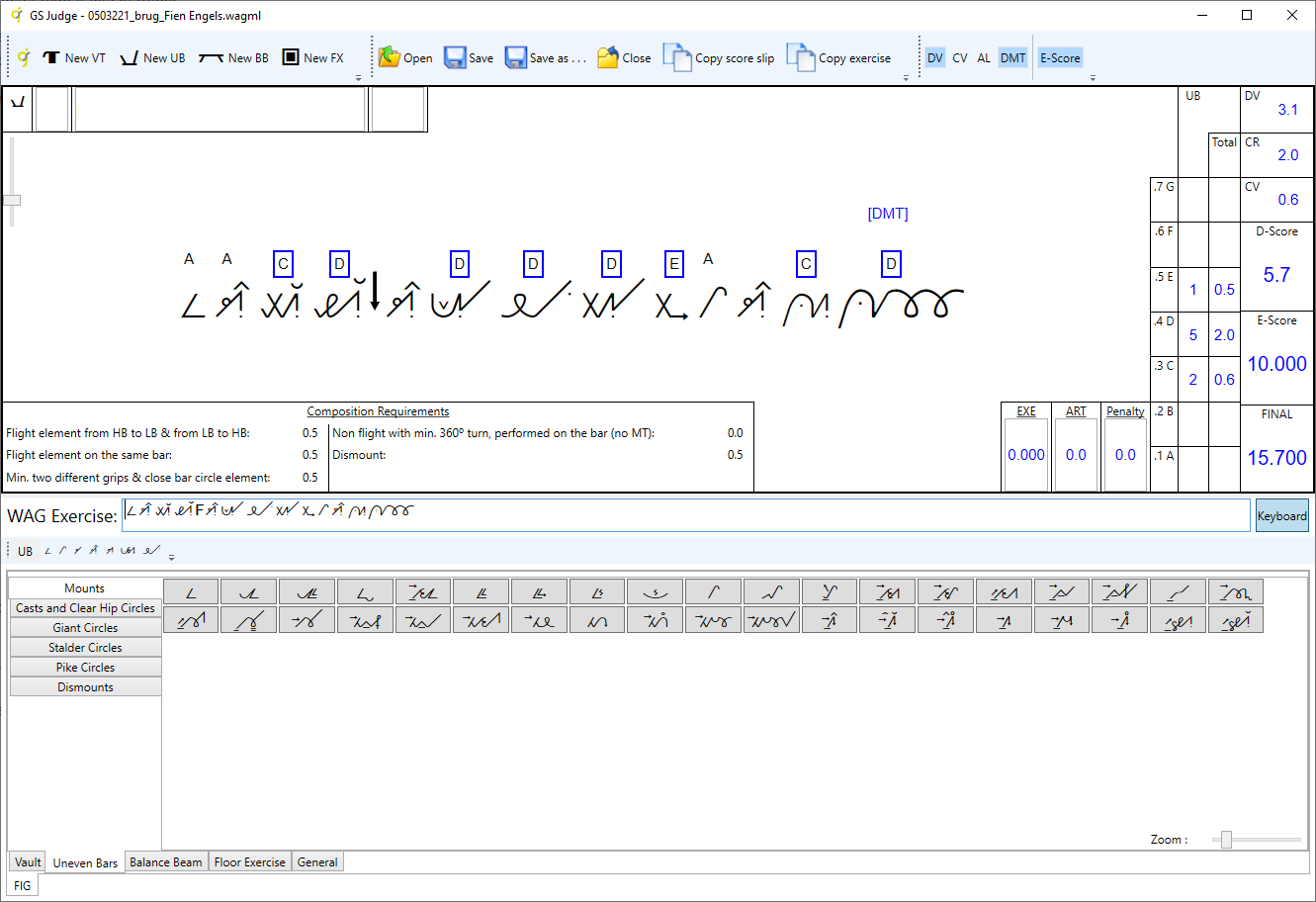Click inside the WAG Exercise input field
This screenshot has width=1316, height=902.
pyautogui.click(x=593, y=515)
